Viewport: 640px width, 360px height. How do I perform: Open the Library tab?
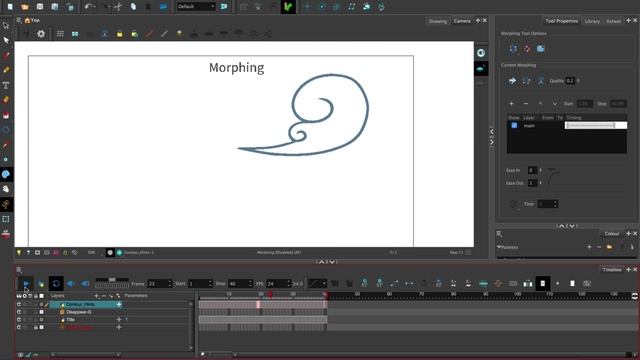click(x=592, y=21)
